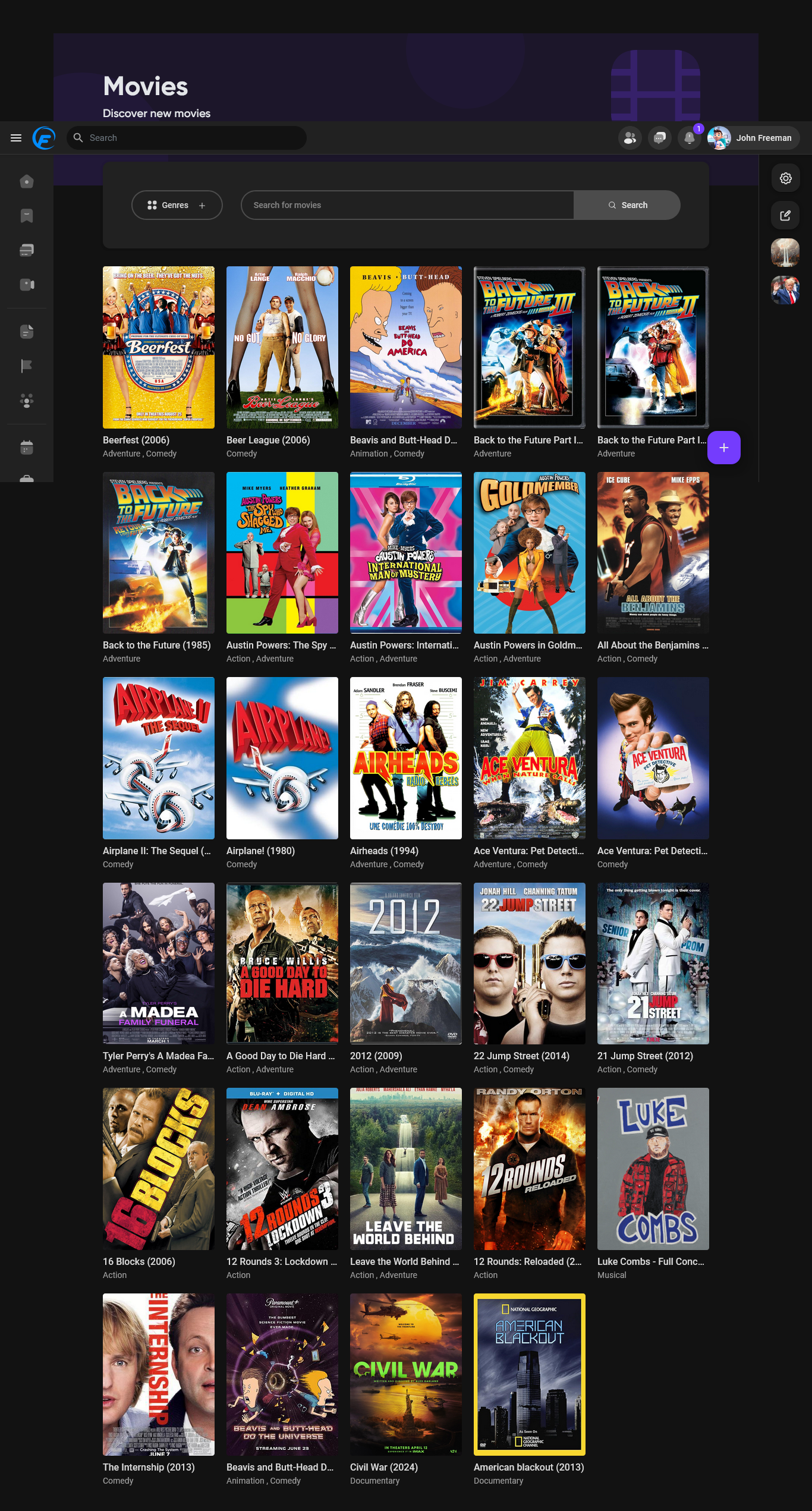Open the Beer League poster
The height and width of the screenshot is (1511, 812).
pos(282,347)
